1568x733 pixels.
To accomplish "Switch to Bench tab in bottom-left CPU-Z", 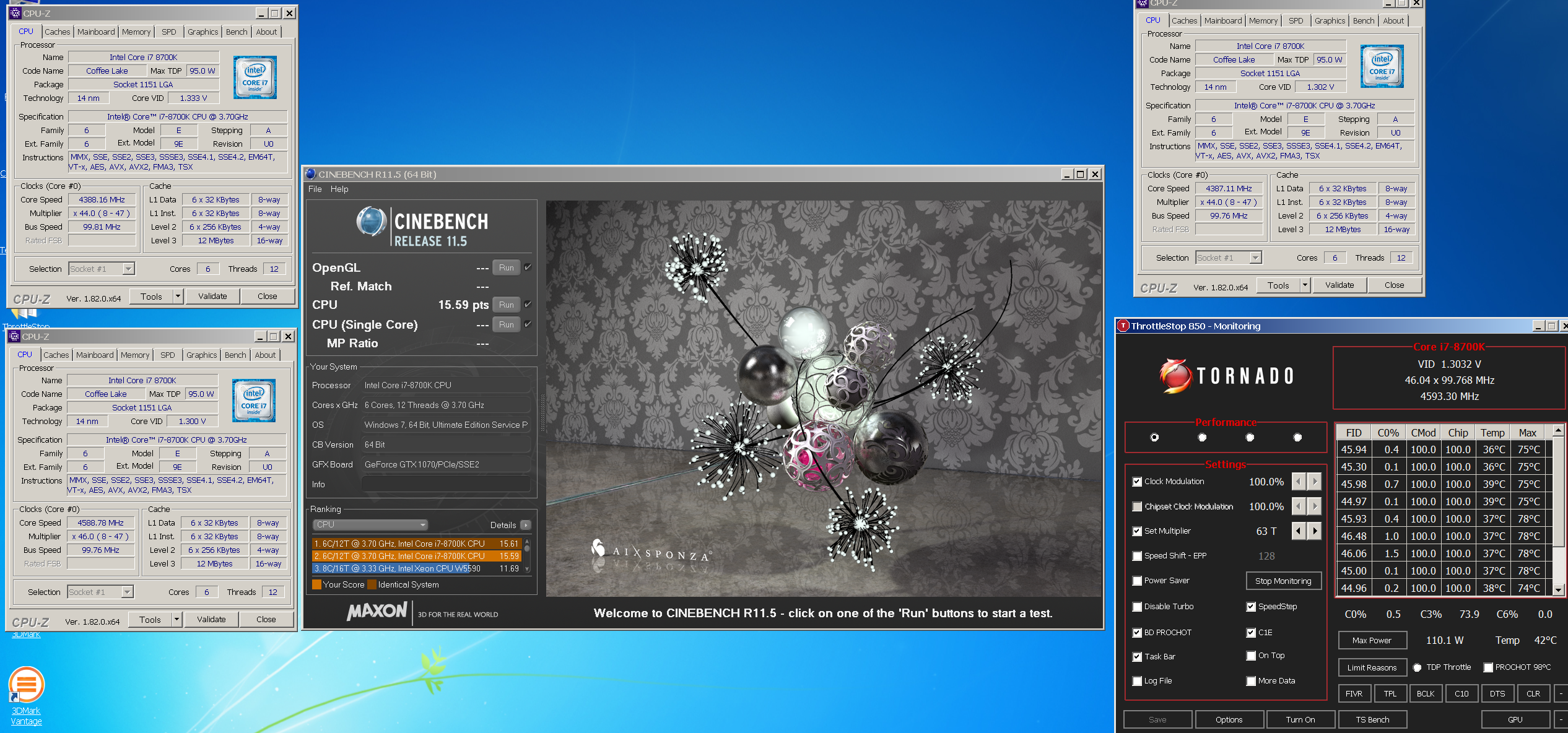I will tap(235, 355).
